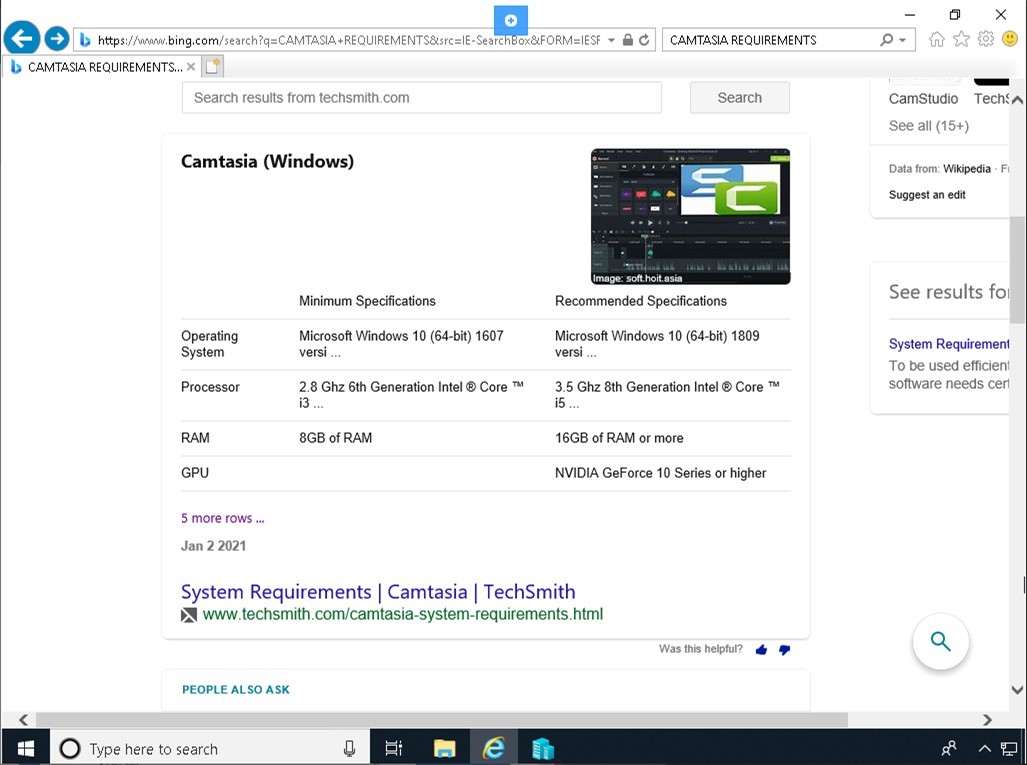The image size is (1027, 765).
Task: Click 'NVIDIA GeForce 10 Series or higher' cell
Action: coord(660,473)
